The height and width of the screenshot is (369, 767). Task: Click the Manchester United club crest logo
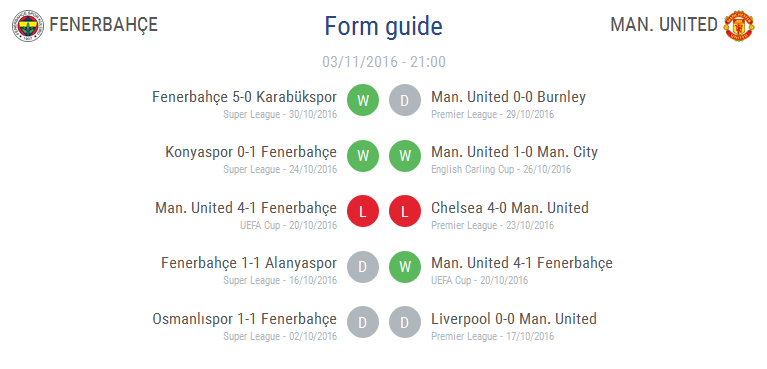(x=739, y=25)
